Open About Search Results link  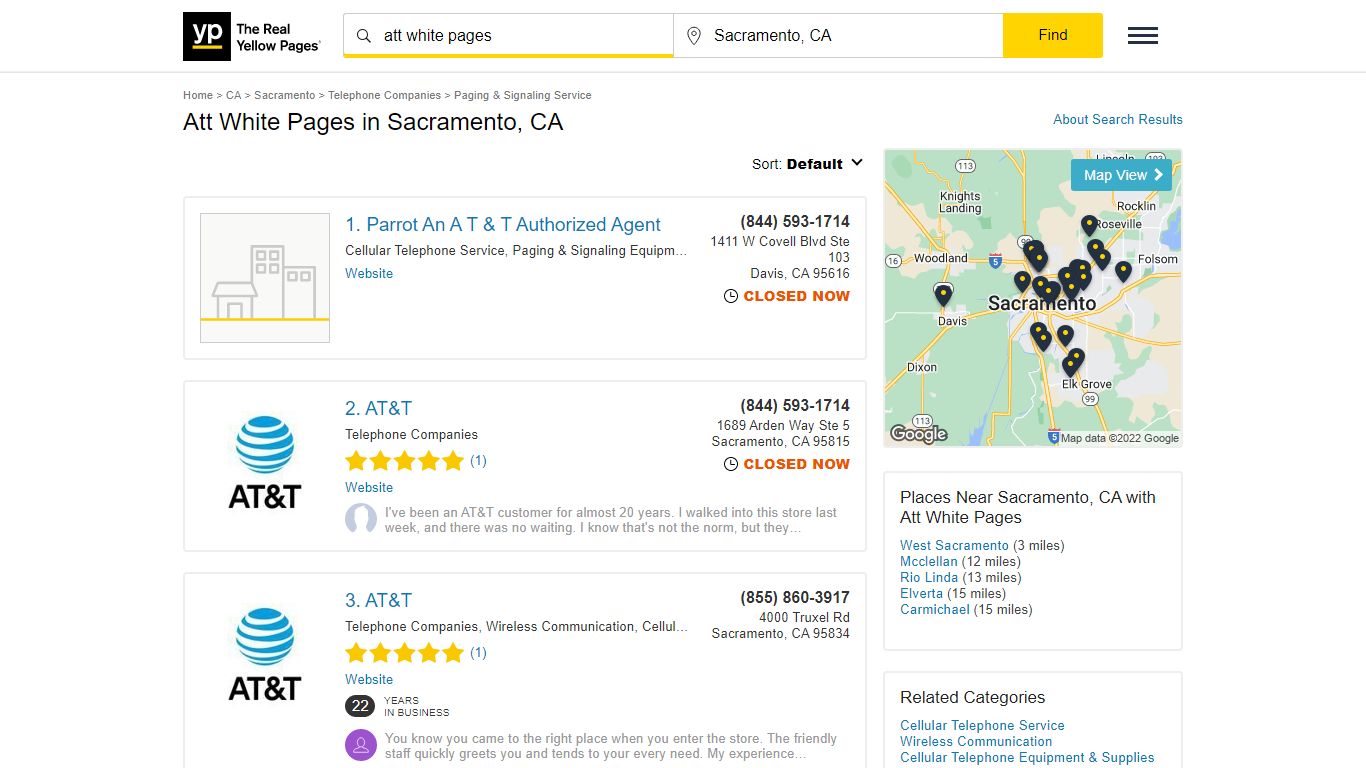coord(1118,119)
